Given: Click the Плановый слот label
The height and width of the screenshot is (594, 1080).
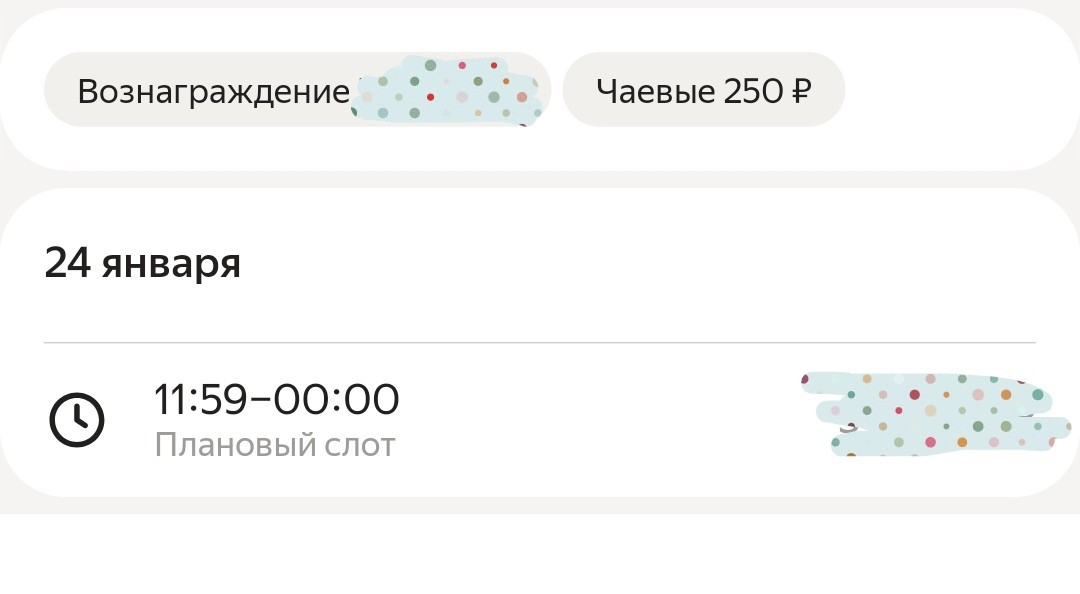Looking at the screenshot, I should click(x=275, y=445).
